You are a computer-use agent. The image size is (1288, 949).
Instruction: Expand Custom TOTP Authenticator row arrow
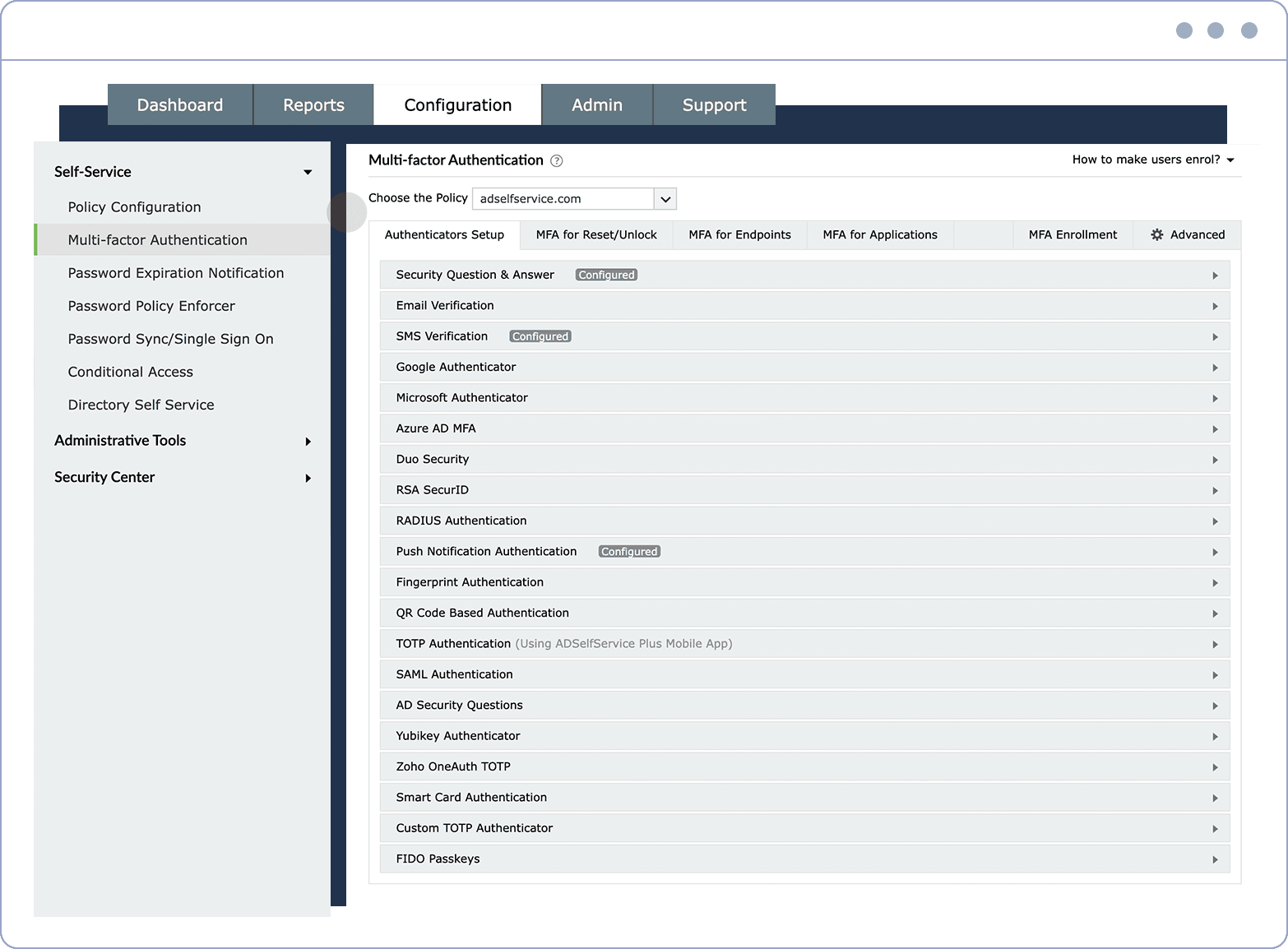(x=1215, y=829)
